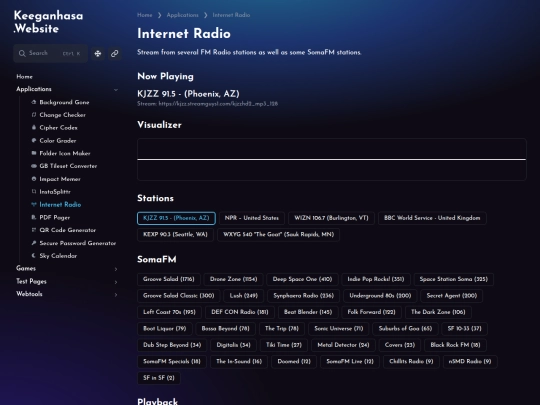Open the Cipher Codex page

point(58,127)
